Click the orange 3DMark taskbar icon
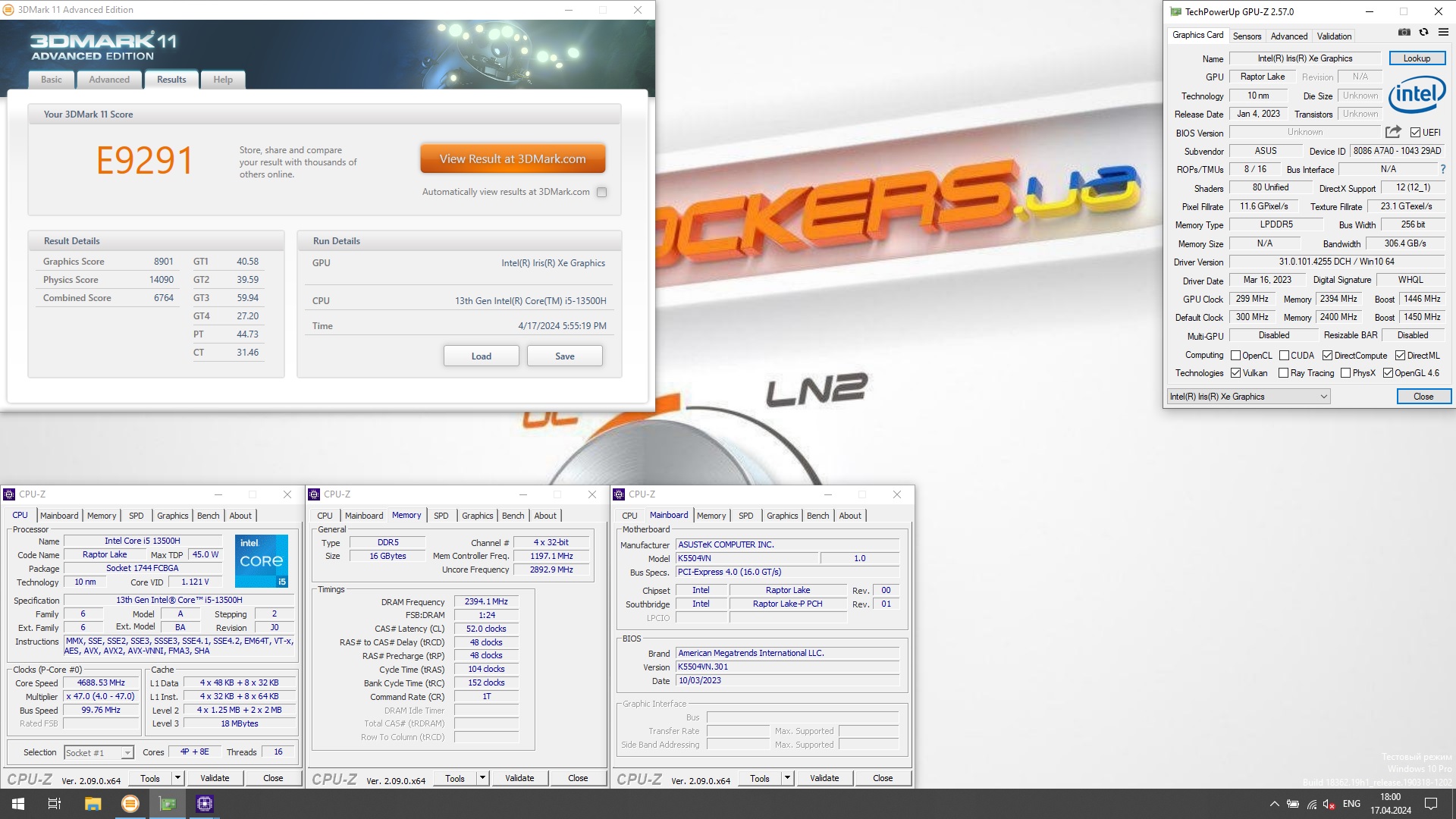 pyautogui.click(x=130, y=804)
